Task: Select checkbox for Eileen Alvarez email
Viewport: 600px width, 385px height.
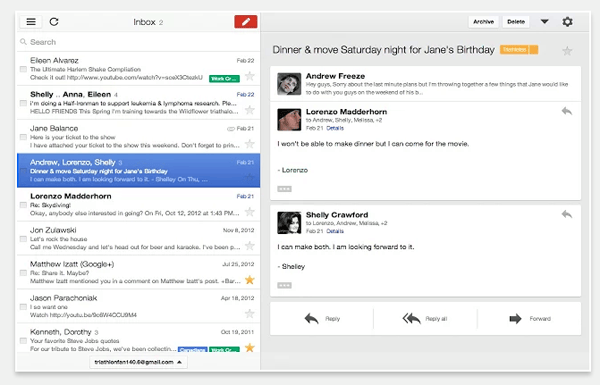Action: click(23, 69)
